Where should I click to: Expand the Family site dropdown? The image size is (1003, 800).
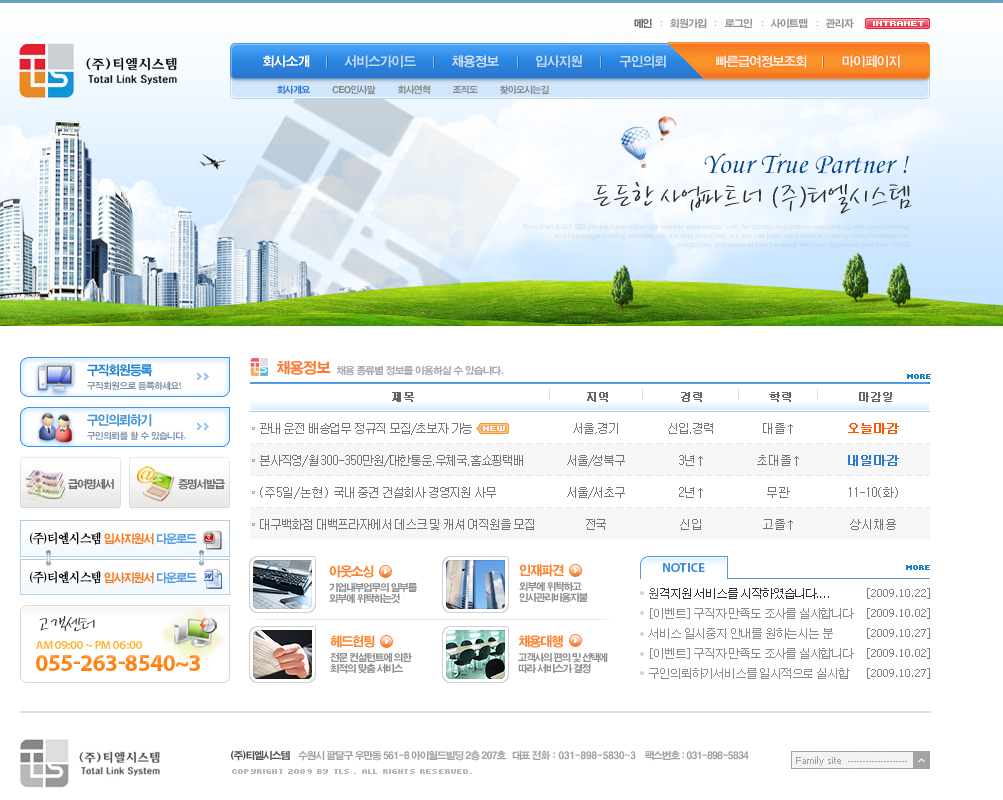point(921,760)
